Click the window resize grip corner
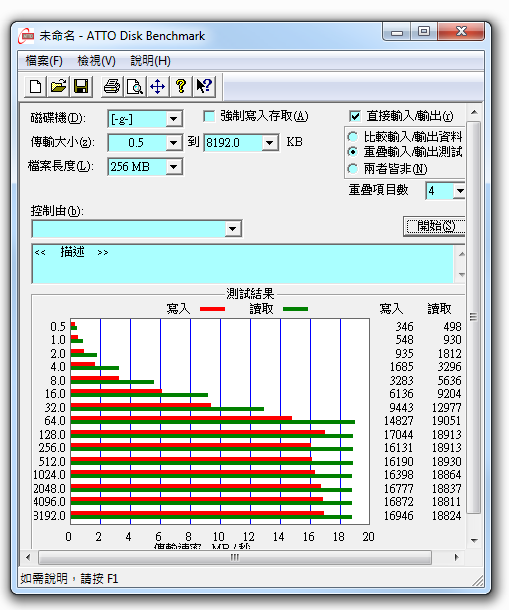 click(x=477, y=580)
